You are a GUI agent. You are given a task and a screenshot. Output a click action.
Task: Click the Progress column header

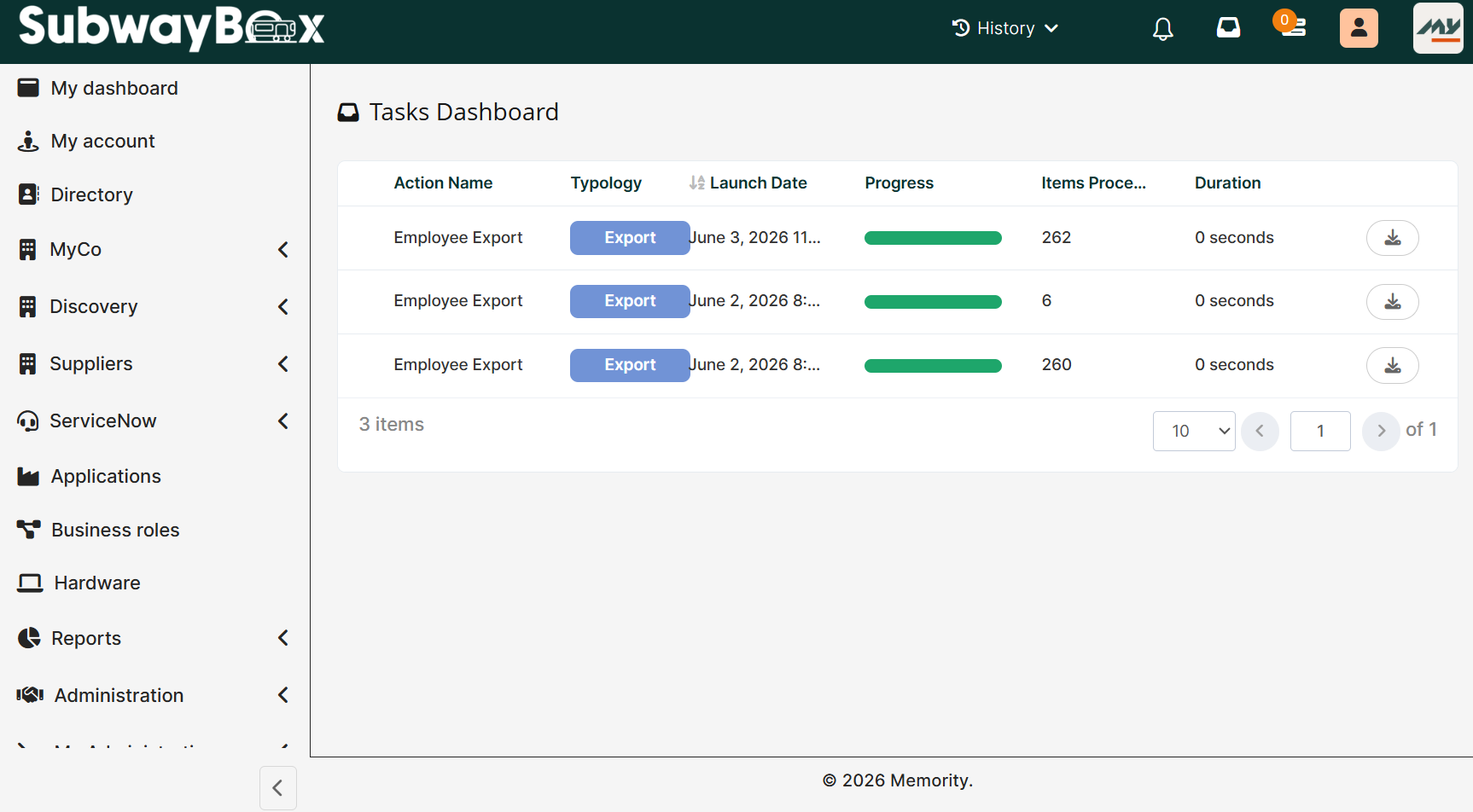coord(899,183)
